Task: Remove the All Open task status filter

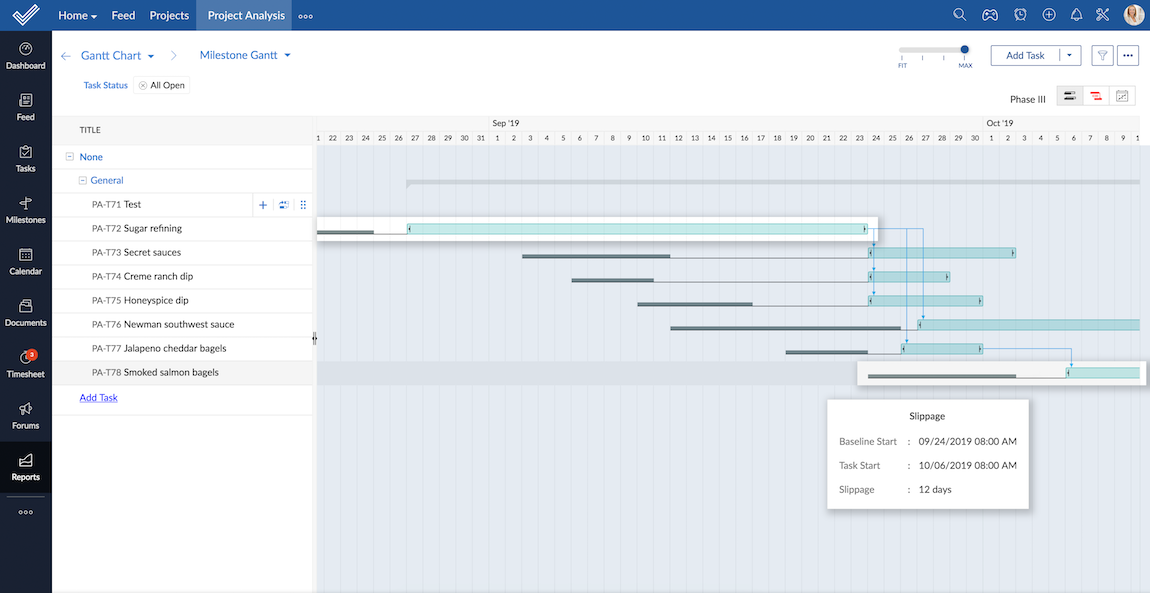Action: (x=141, y=85)
